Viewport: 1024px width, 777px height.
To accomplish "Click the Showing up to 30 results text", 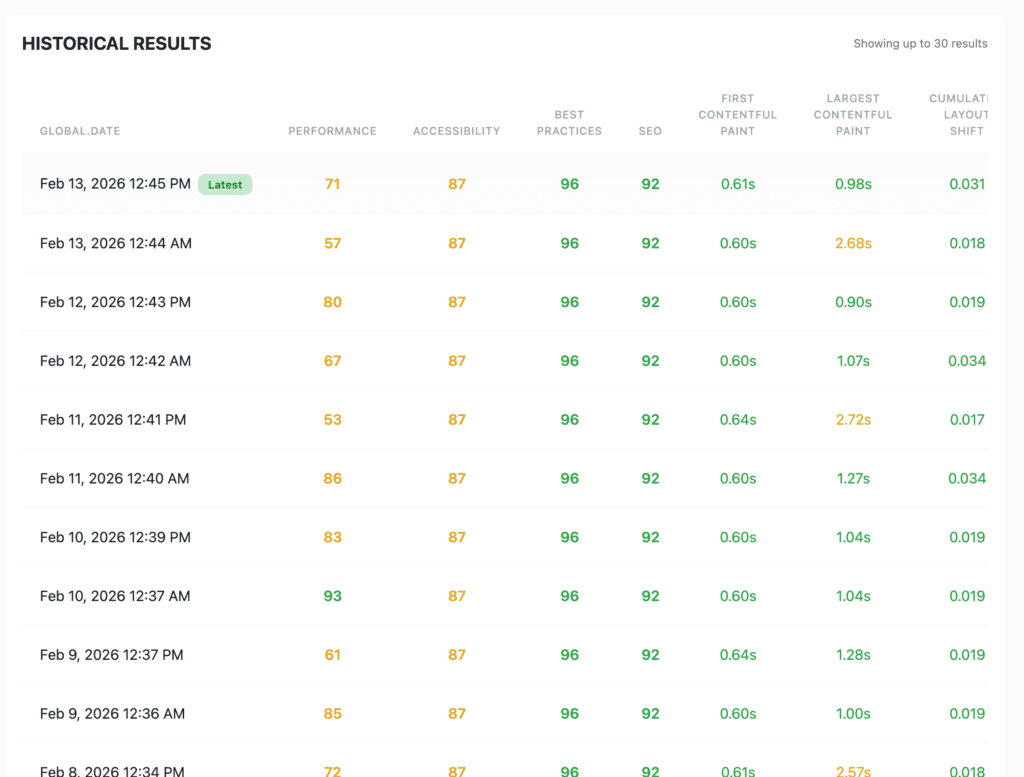I will pos(920,43).
